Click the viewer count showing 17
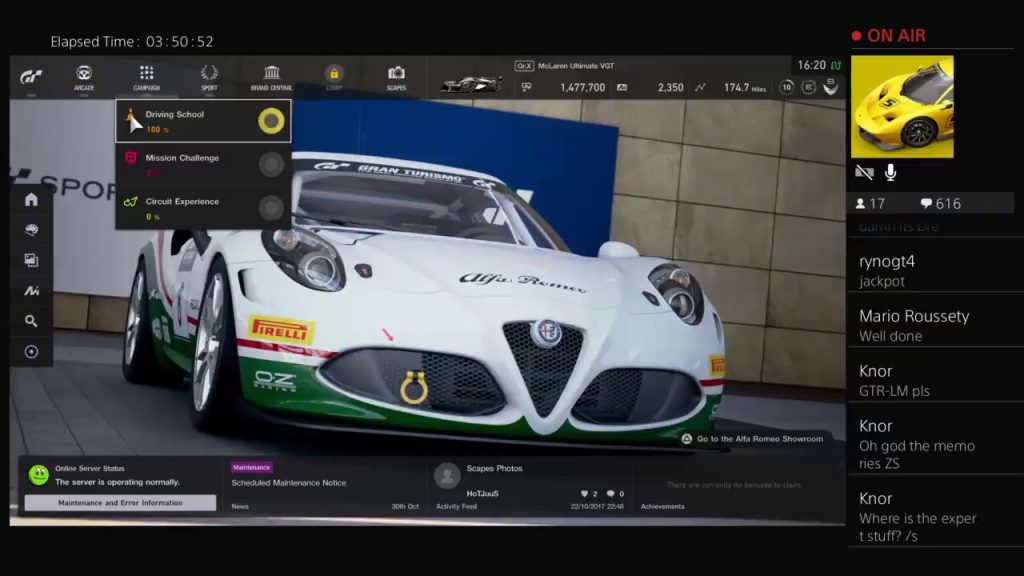The height and width of the screenshot is (576, 1024). (x=870, y=204)
